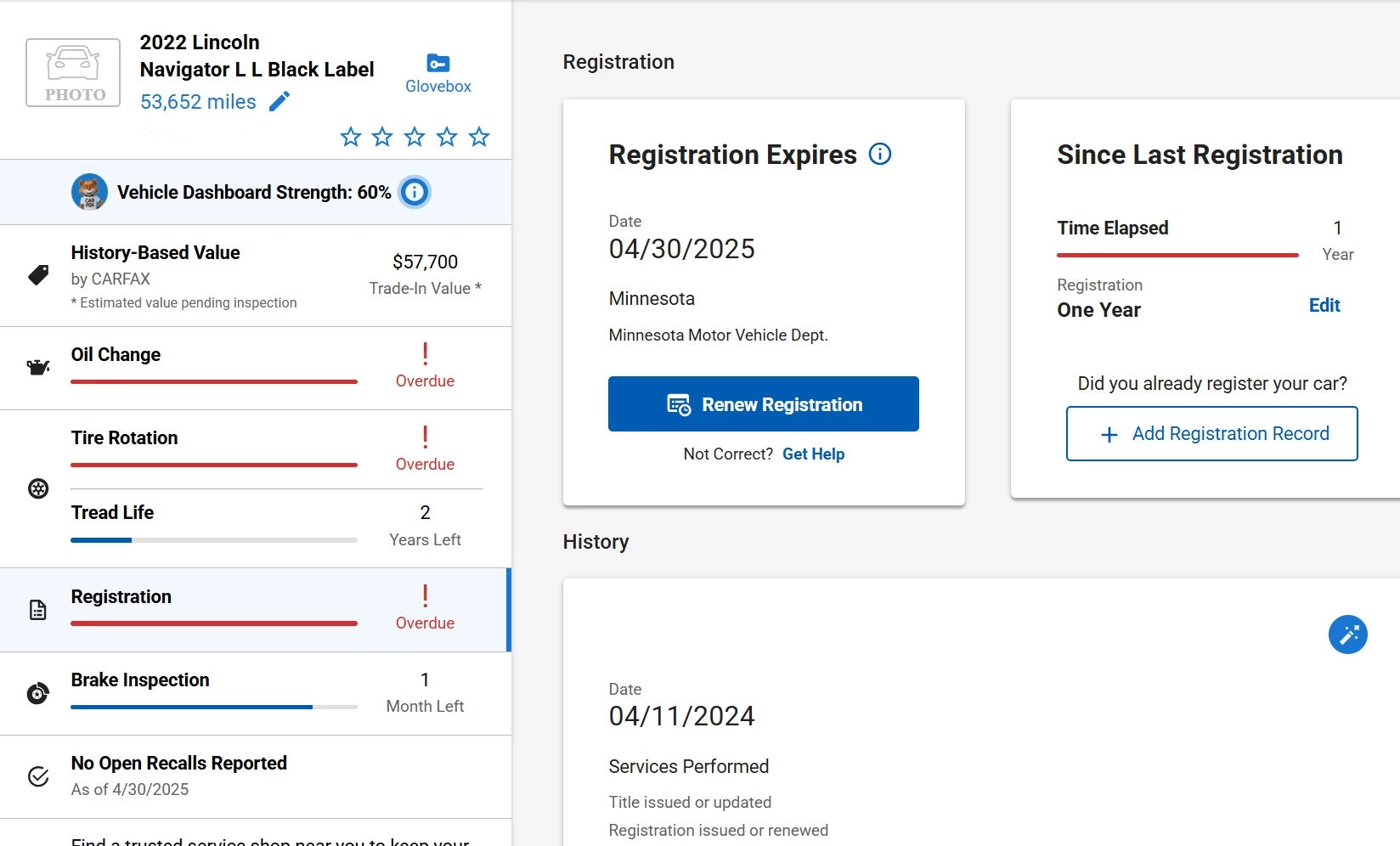Image resolution: width=1400 pixels, height=846 pixels.
Task: Click the Oil Change overdue exclamation mark
Action: point(425,353)
